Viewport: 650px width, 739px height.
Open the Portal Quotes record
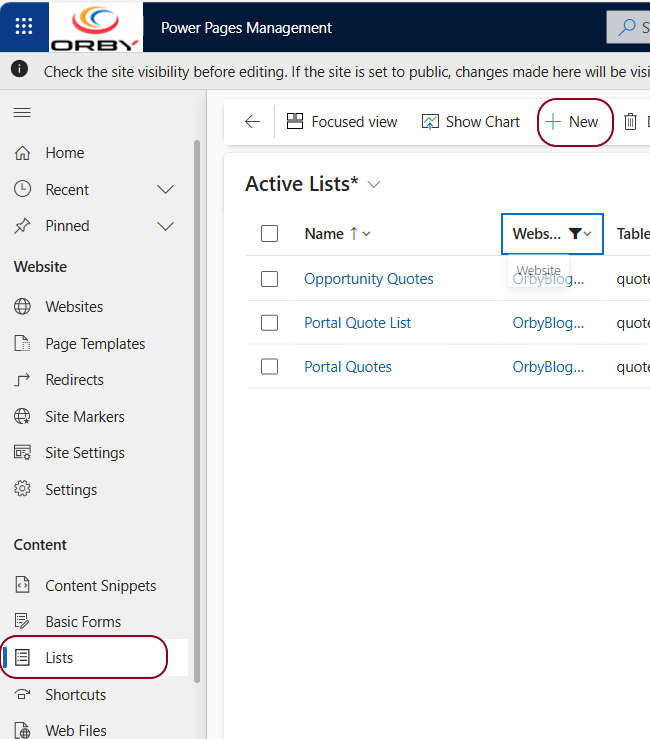pos(348,367)
